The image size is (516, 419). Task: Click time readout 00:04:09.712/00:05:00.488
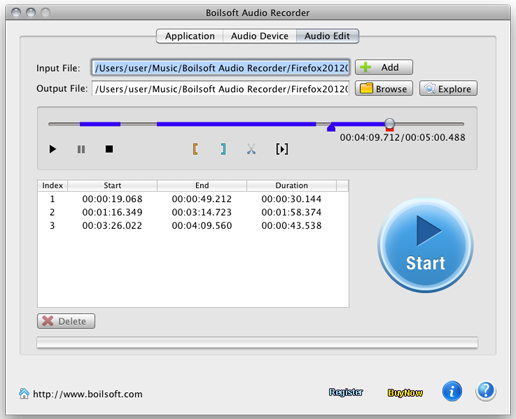coord(402,137)
